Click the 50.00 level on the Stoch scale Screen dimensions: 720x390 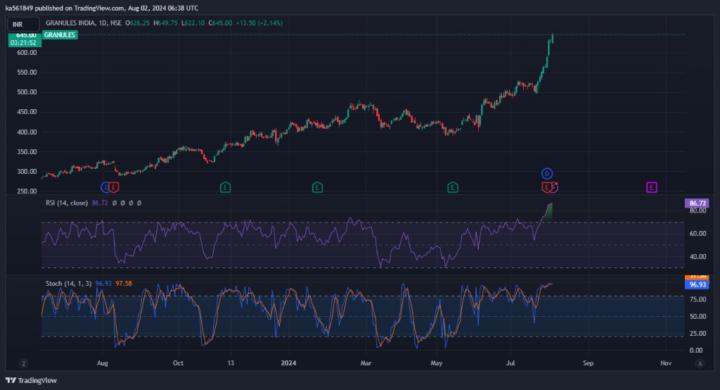click(697, 317)
